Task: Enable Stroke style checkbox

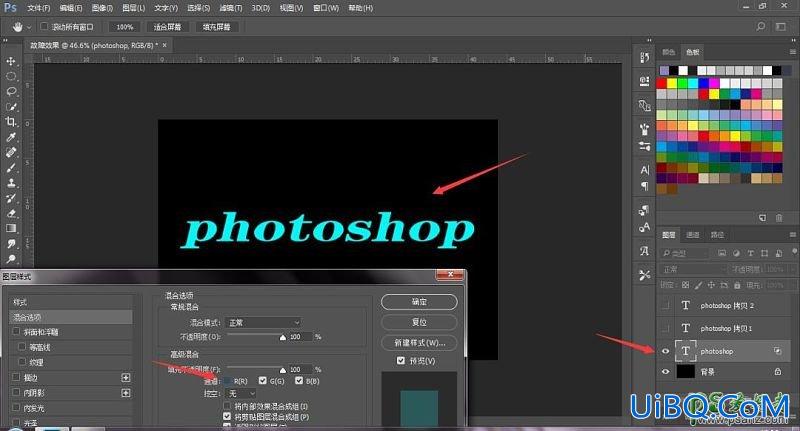Action: (16, 377)
